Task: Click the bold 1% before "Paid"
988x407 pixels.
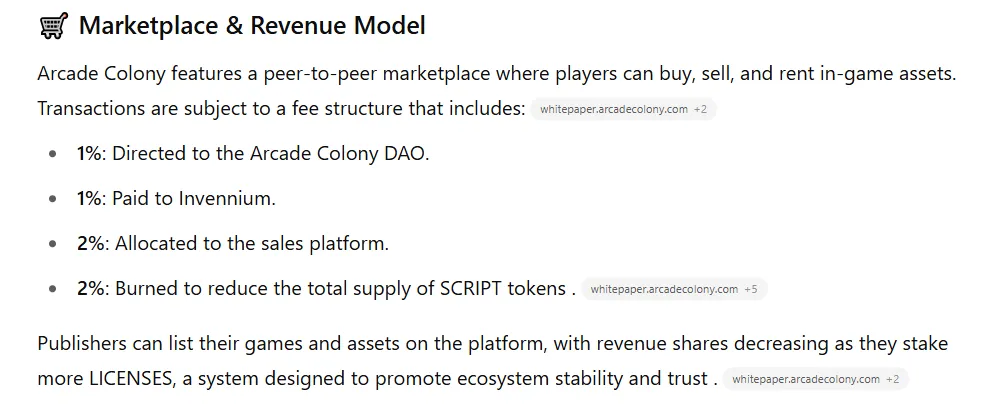Action: tap(89, 198)
